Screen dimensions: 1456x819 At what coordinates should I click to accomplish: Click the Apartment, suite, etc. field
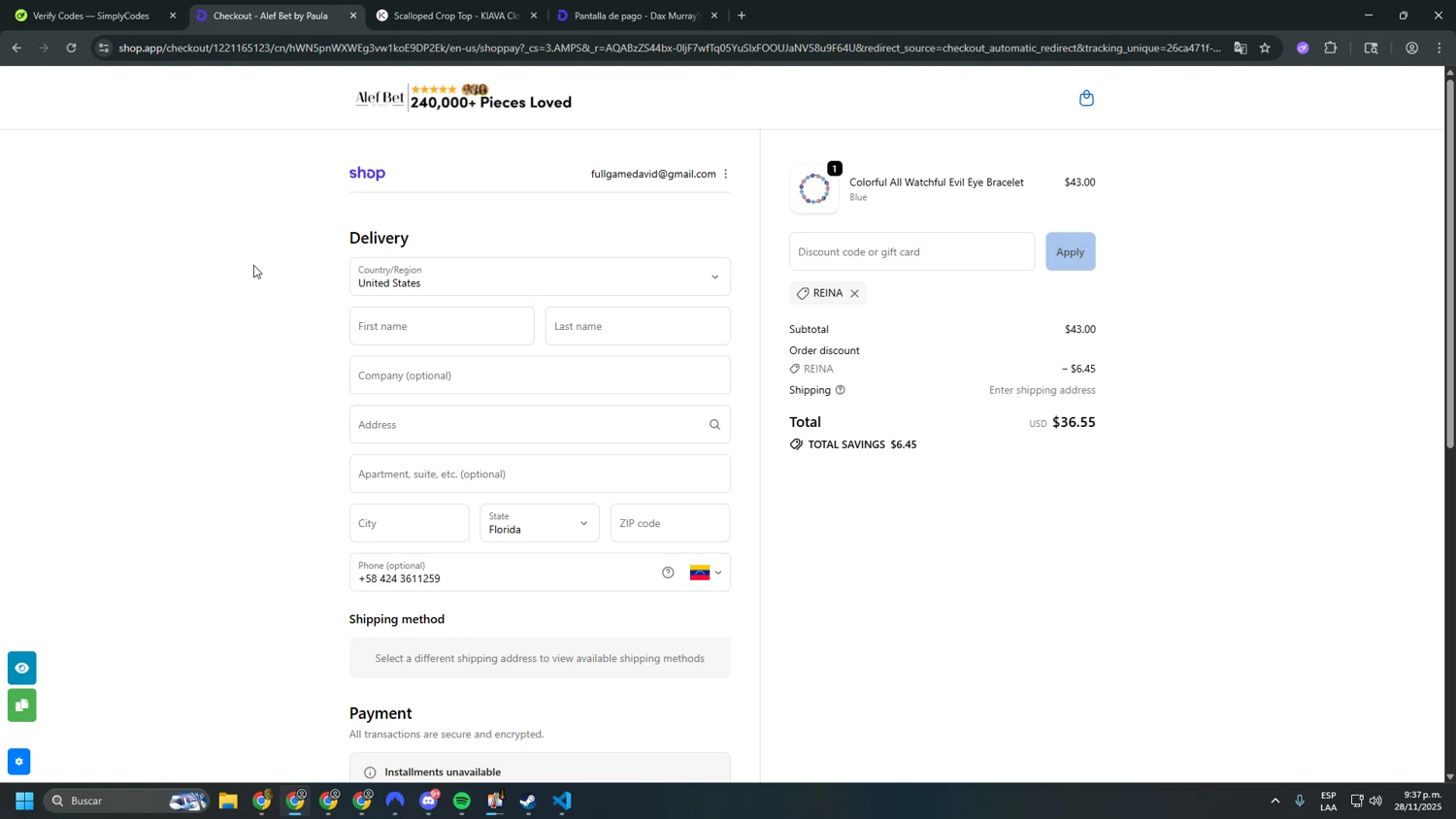point(540,474)
